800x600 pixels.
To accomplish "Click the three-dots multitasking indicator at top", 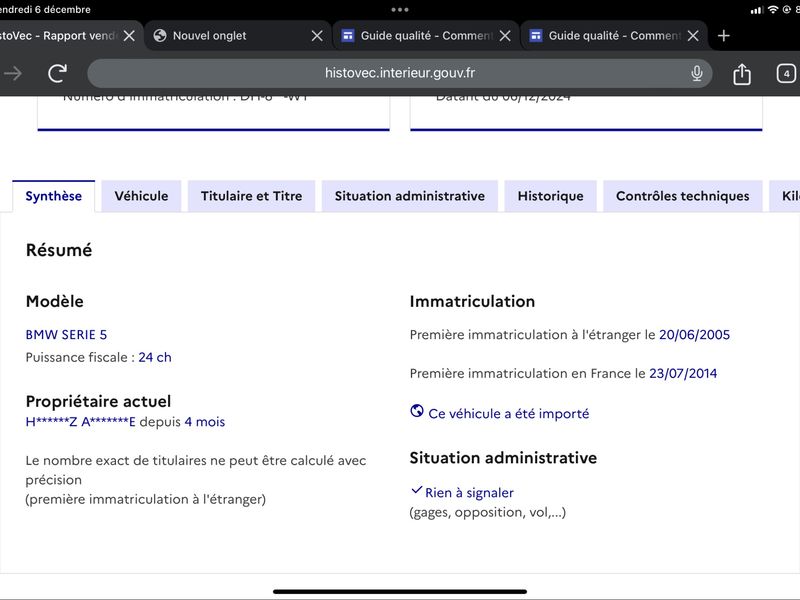I will tap(400, 10).
